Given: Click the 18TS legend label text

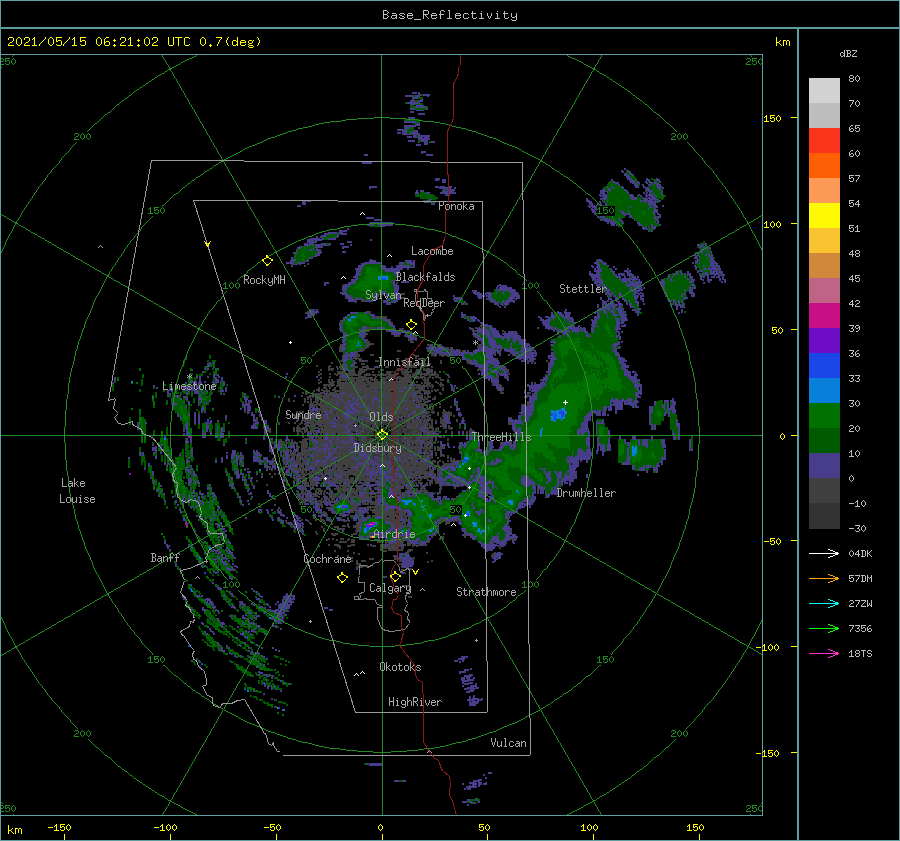Looking at the screenshot, I should click(860, 653).
